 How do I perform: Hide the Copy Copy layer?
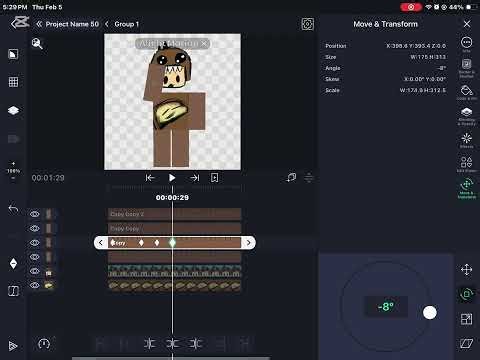pyautogui.click(x=35, y=228)
